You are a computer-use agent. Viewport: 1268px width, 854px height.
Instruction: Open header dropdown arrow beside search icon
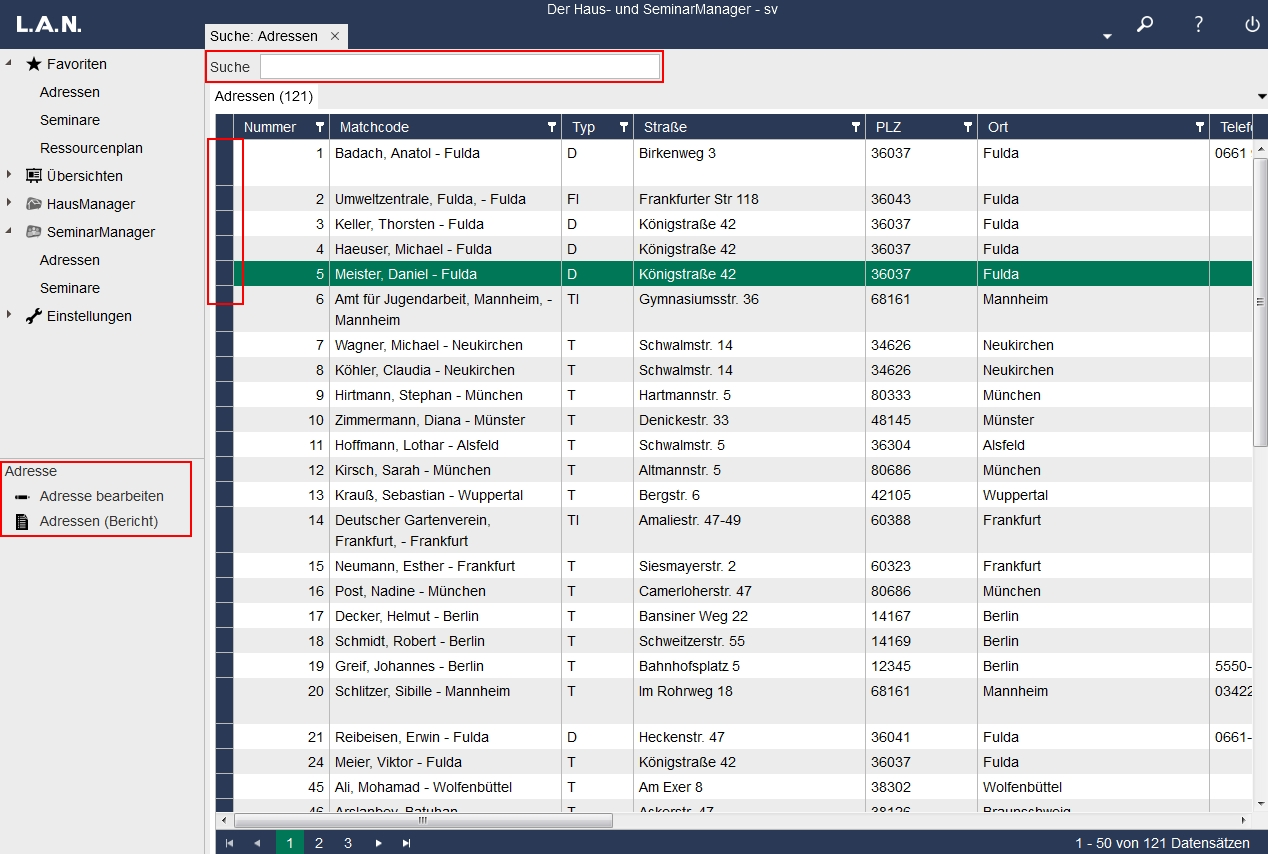[x=1107, y=37]
